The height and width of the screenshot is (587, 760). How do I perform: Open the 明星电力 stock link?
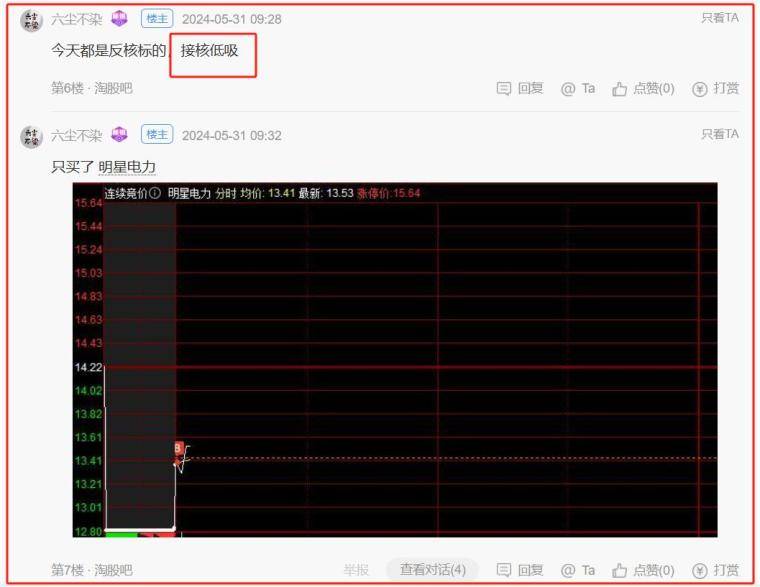(127, 167)
